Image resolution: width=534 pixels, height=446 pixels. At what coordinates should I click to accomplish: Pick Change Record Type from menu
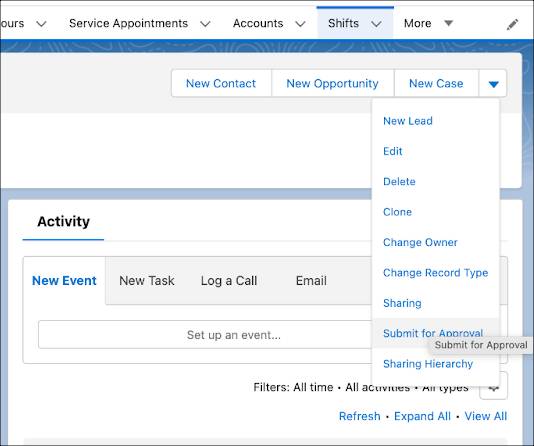pos(436,273)
